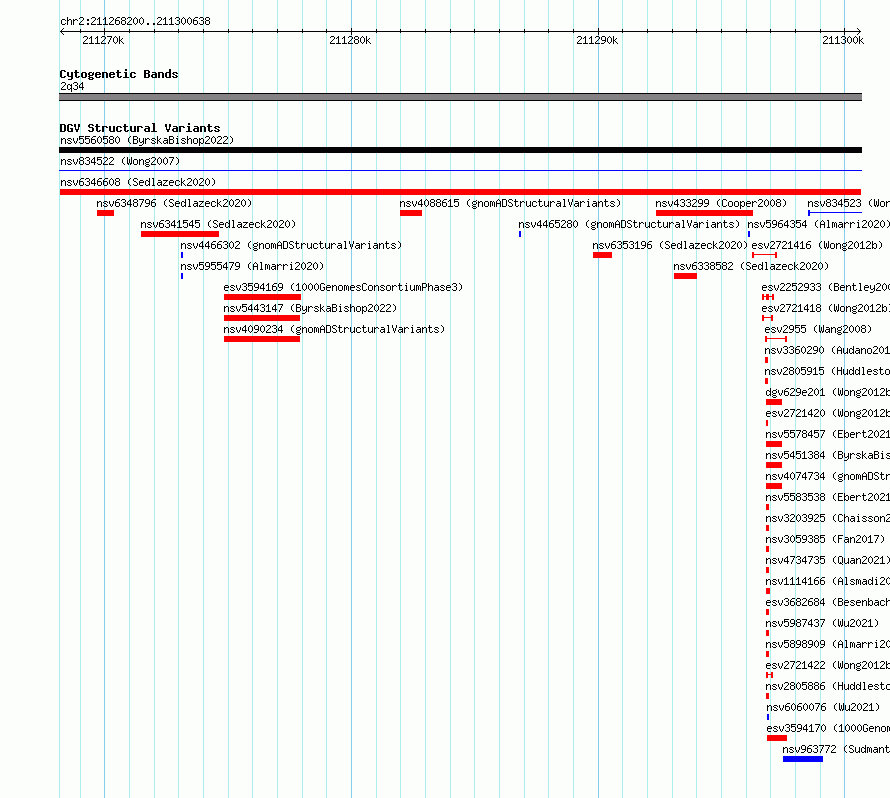Select nsv5964354 (Almarri2020) label
890x798 pixels.
pos(818,224)
